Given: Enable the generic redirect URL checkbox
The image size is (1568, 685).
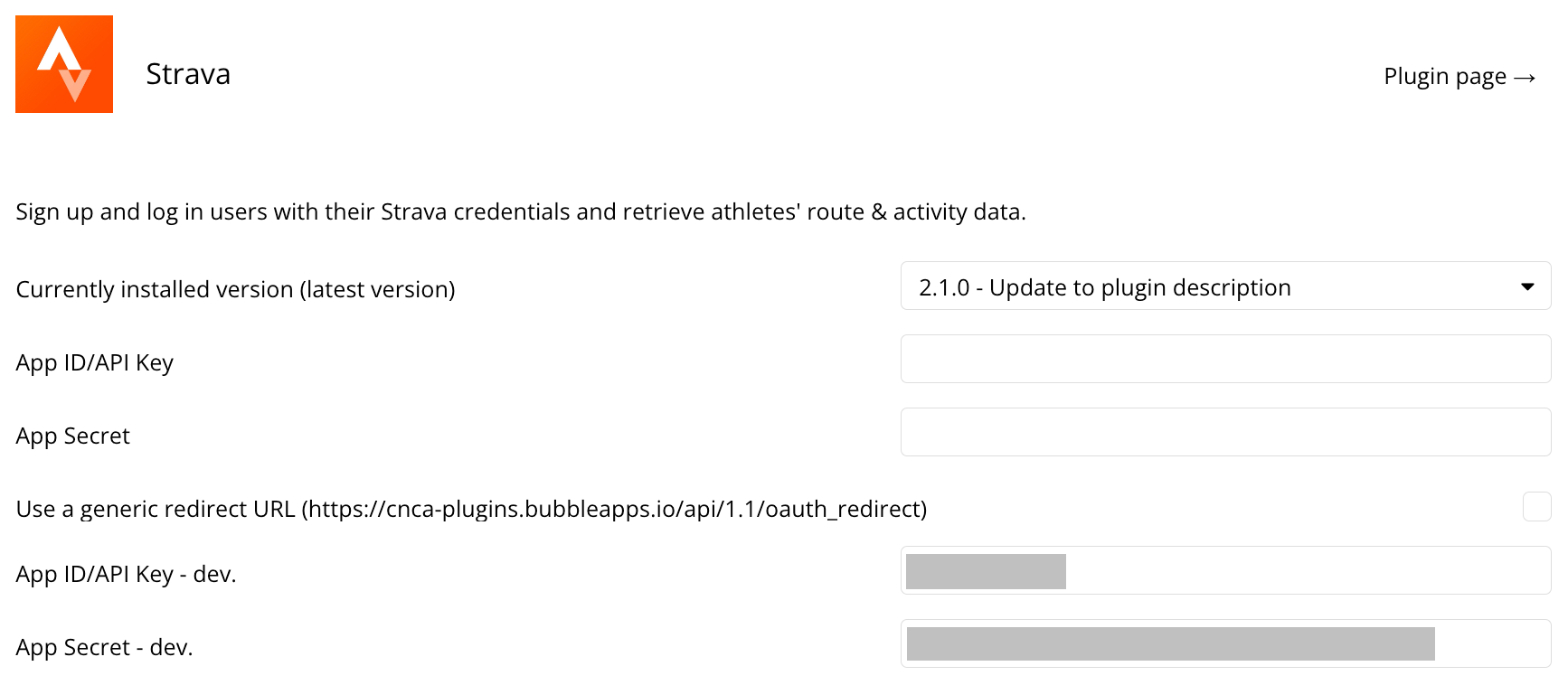Looking at the screenshot, I should 1536,507.
